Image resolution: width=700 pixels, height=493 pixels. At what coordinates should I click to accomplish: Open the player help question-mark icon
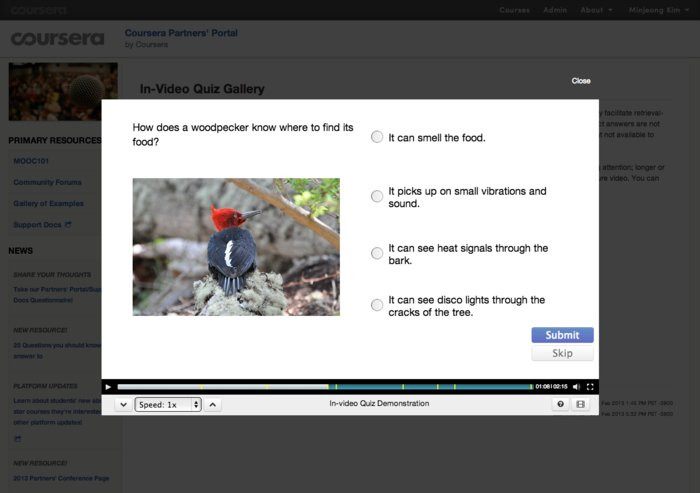(x=560, y=404)
